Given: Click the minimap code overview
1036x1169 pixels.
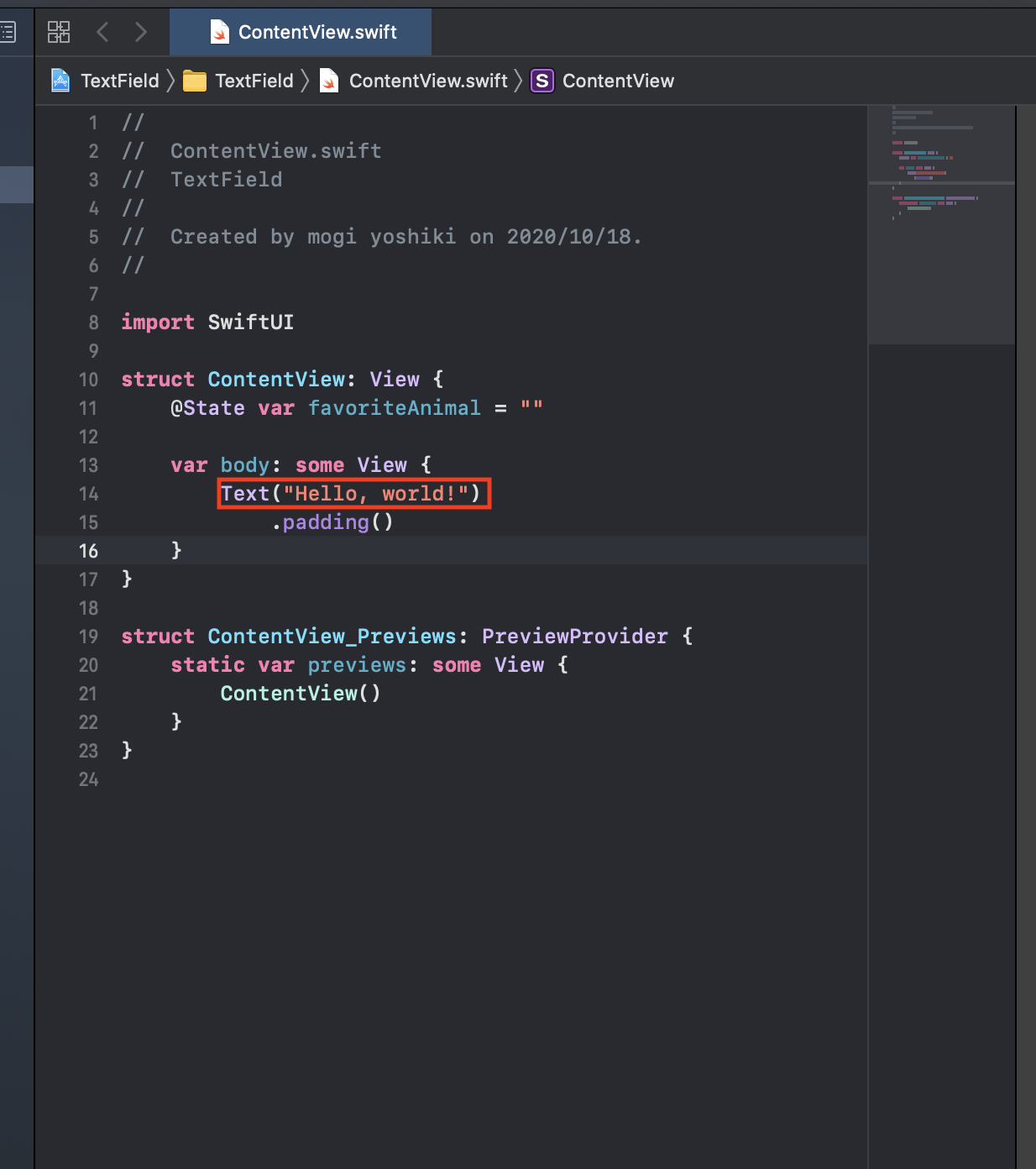Looking at the screenshot, I should pos(941,224).
